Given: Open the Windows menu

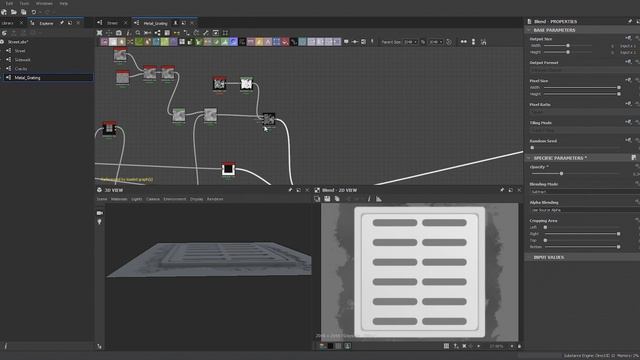Looking at the screenshot, I should pos(44,3).
